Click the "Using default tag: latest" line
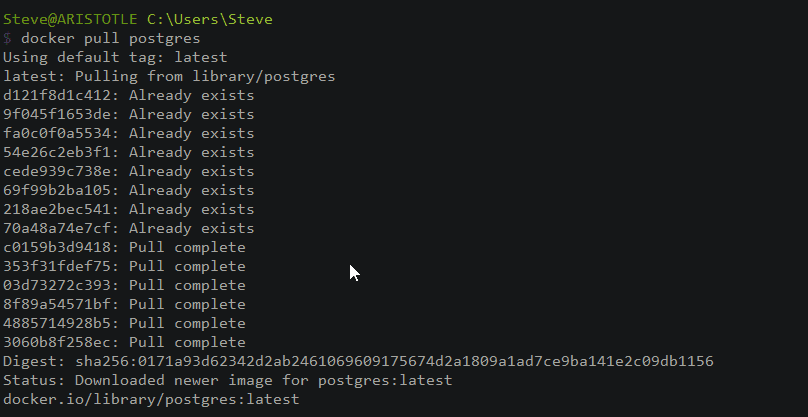808x417 pixels. [115, 57]
